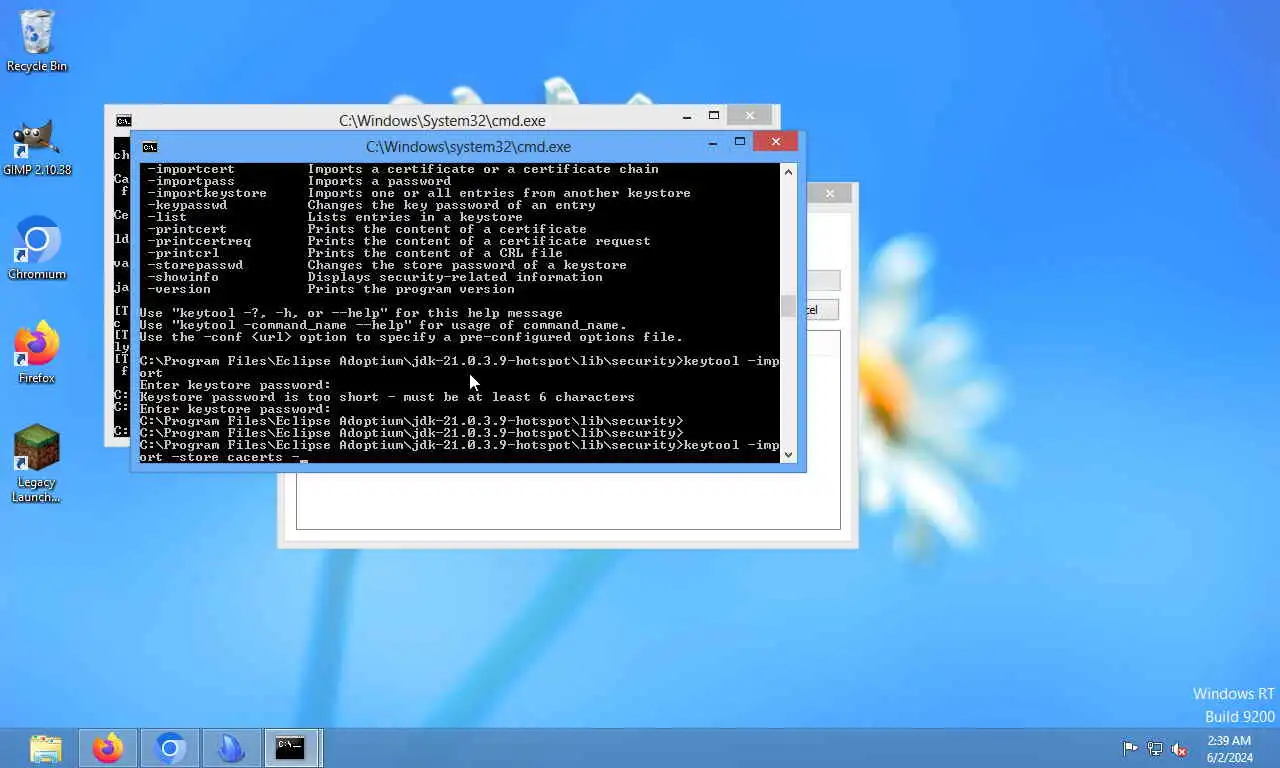Open muted volume icon in tray
Image resolution: width=1280 pixels, height=768 pixels.
tap(1179, 748)
